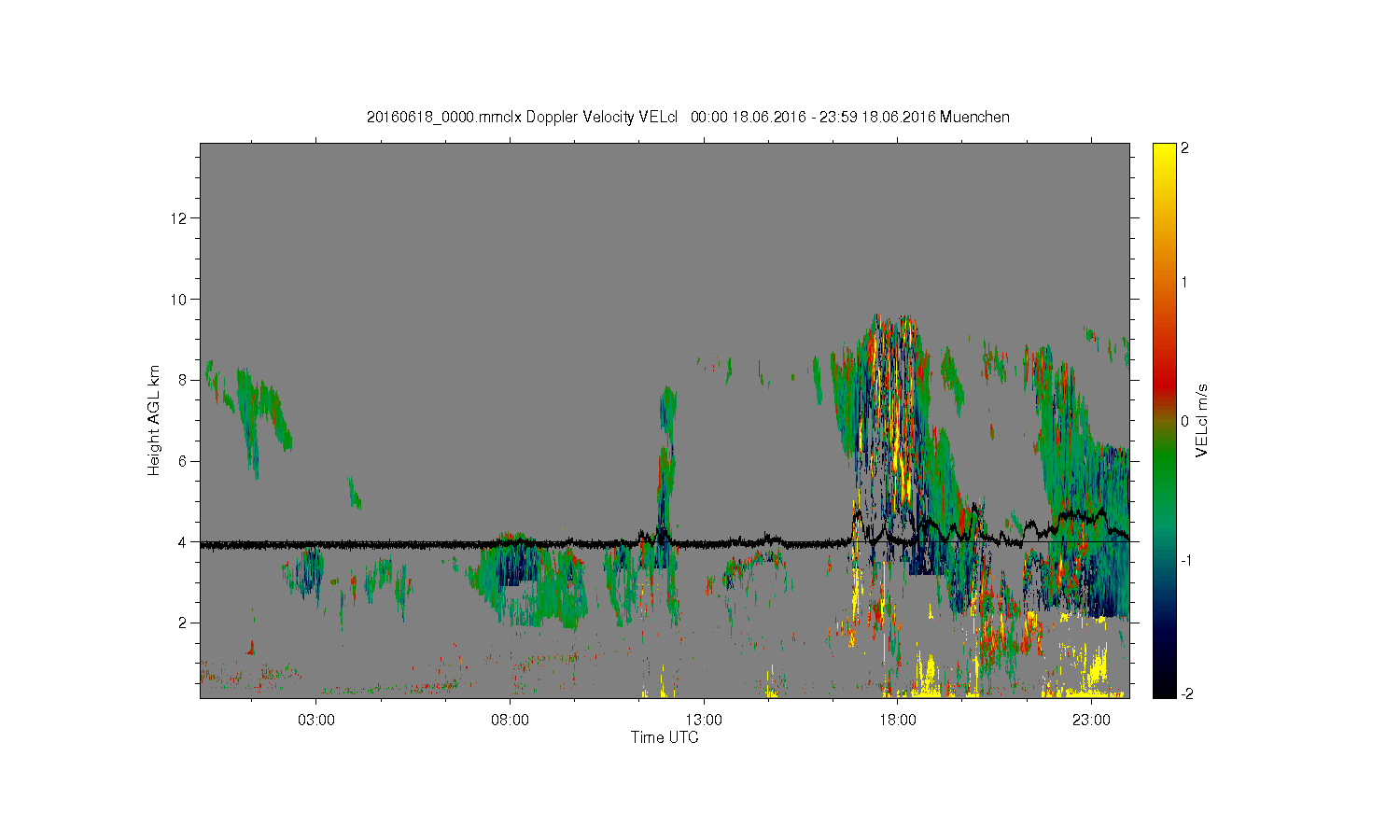This screenshot has width=1400, height=840.
Task: Click the height label '8'
Action: pyautogui.click(x=185, y=380)
